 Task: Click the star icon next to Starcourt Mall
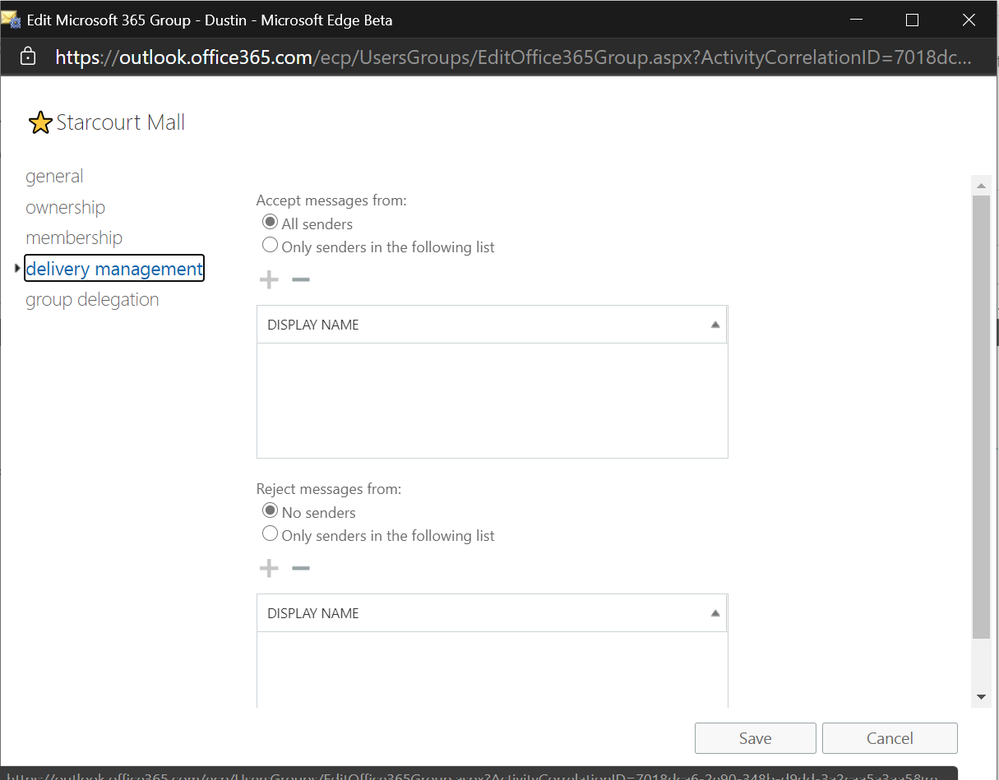tap(40, 122)
